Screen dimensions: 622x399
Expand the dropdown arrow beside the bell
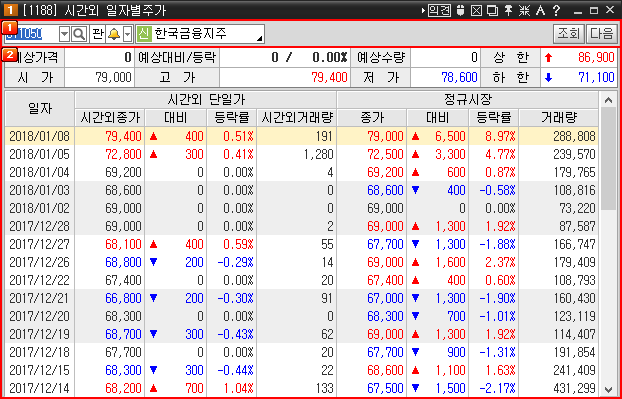(127, 35)
